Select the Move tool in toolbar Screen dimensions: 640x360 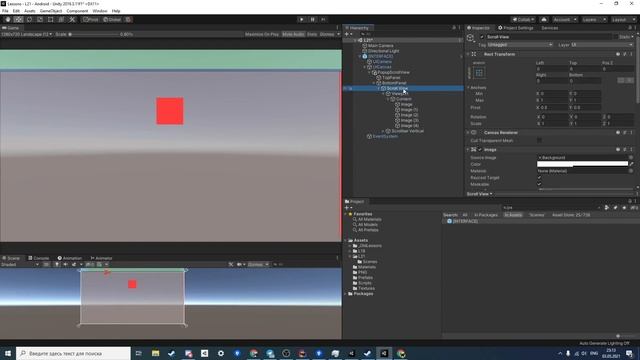[x=18, y=20]
